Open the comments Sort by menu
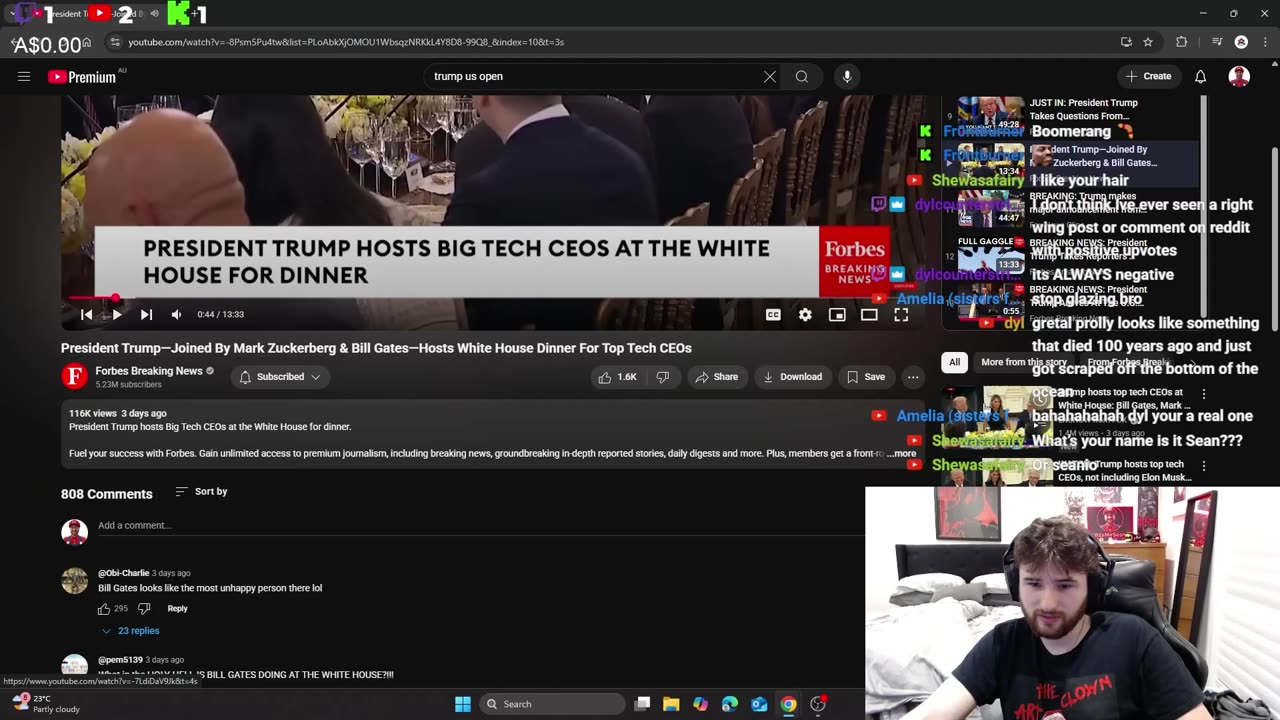 pos(201,491)
